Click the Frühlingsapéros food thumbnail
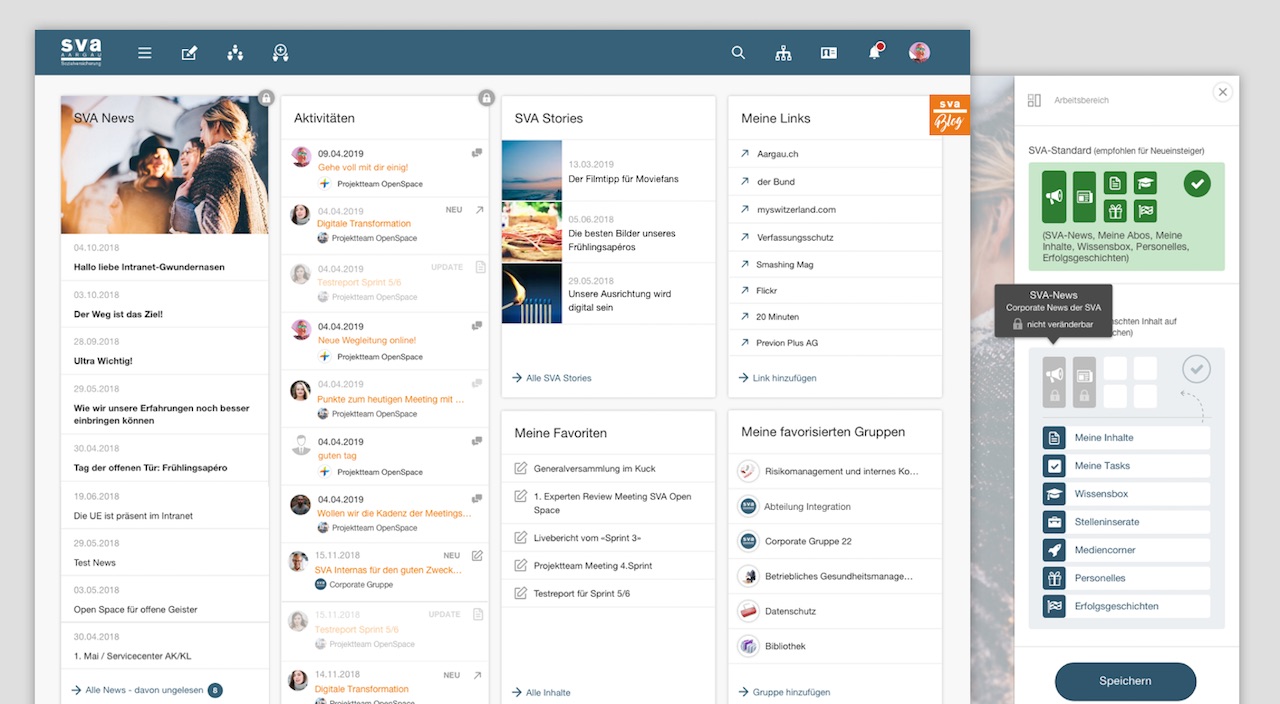 click(x=532, y=232)
